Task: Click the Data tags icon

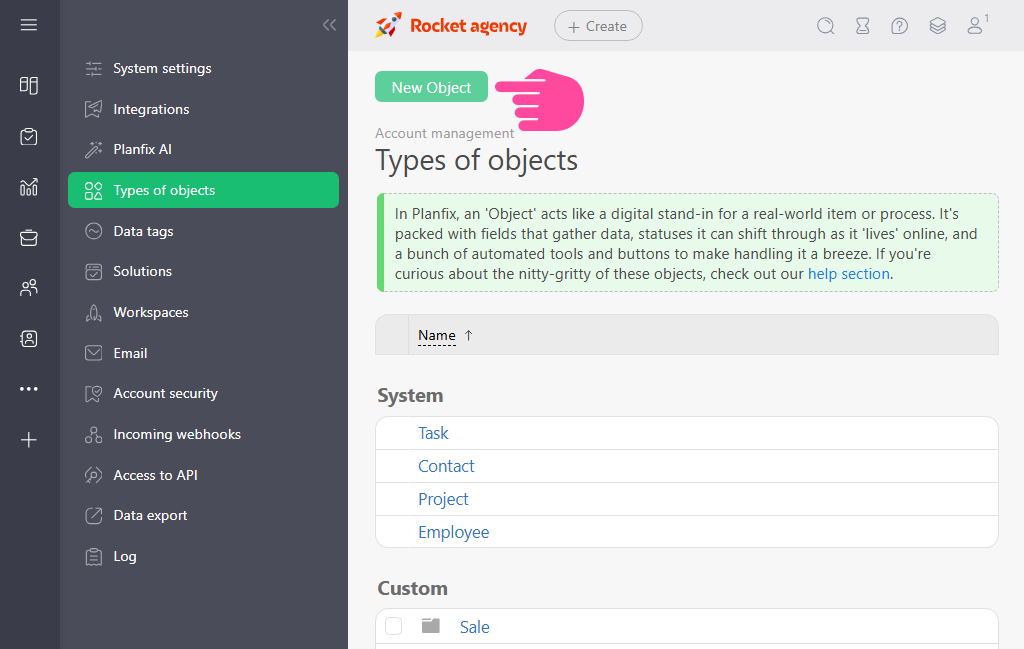Action: point(93,231)
